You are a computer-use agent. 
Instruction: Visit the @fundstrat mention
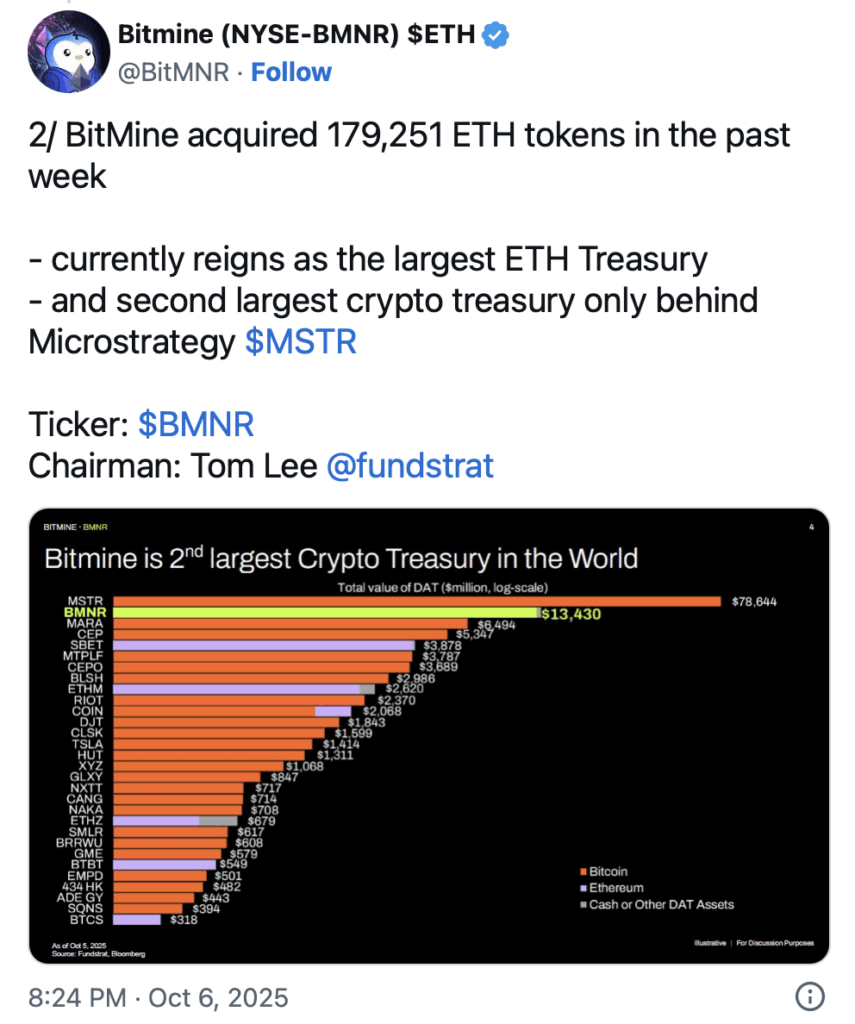(410, 465)
